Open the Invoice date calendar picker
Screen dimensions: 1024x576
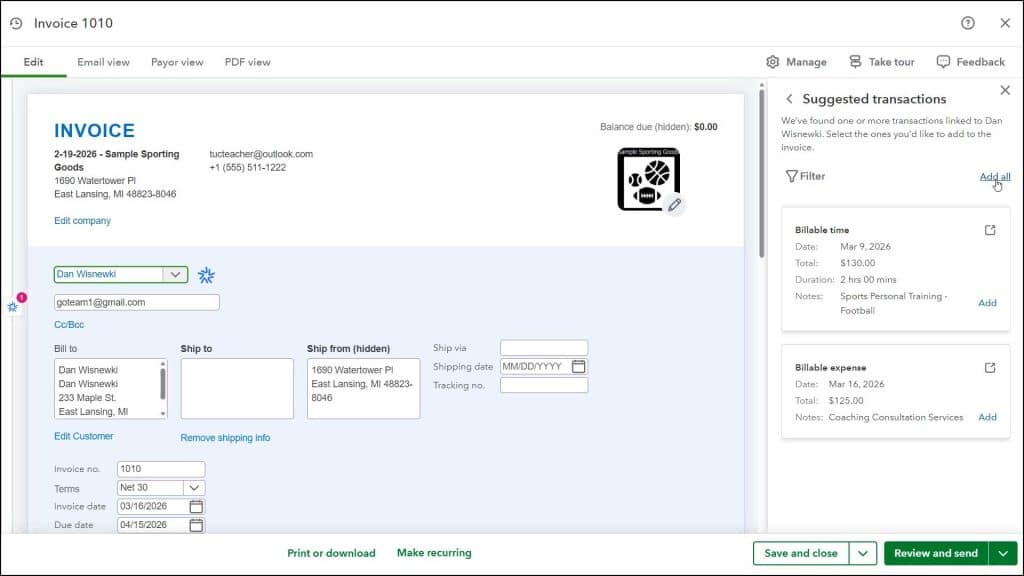(x=197, y=506)
